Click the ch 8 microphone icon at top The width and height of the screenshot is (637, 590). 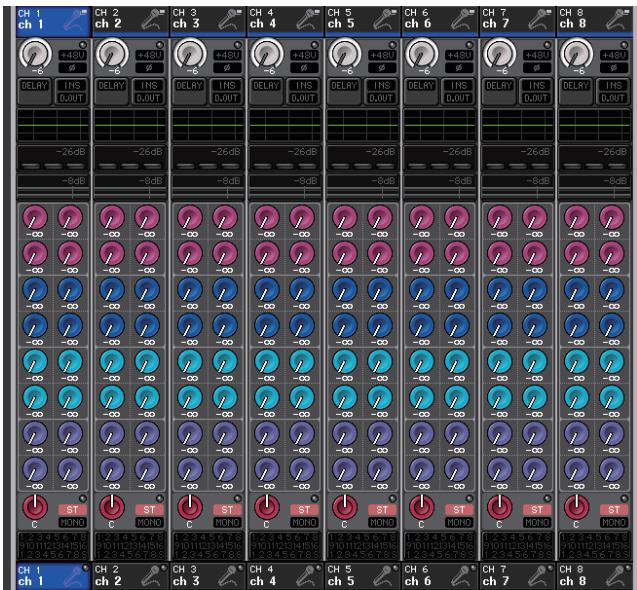pos(616,20)
